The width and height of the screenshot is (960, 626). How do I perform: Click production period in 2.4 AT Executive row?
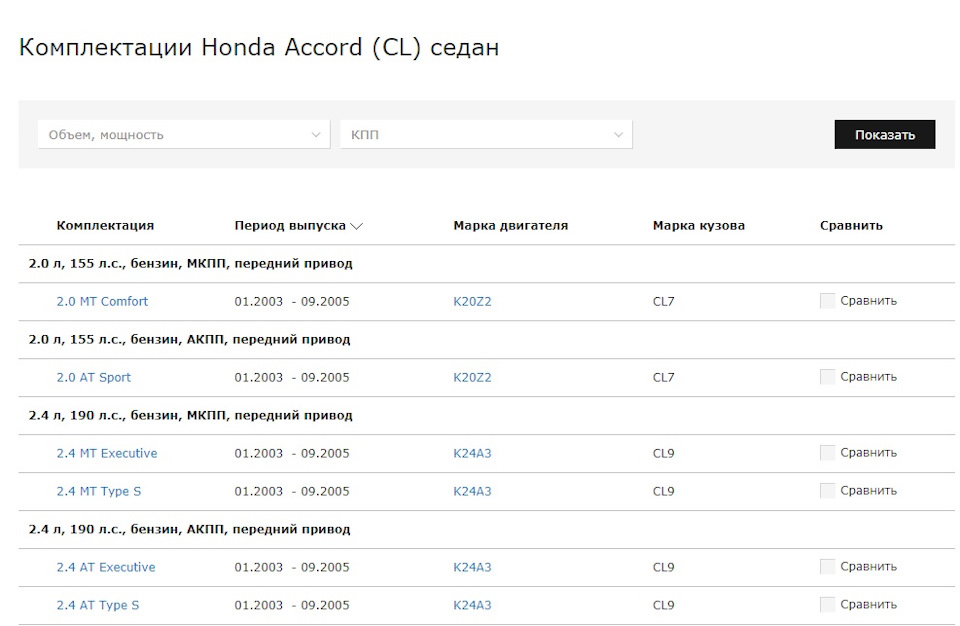tap(292, 567)
